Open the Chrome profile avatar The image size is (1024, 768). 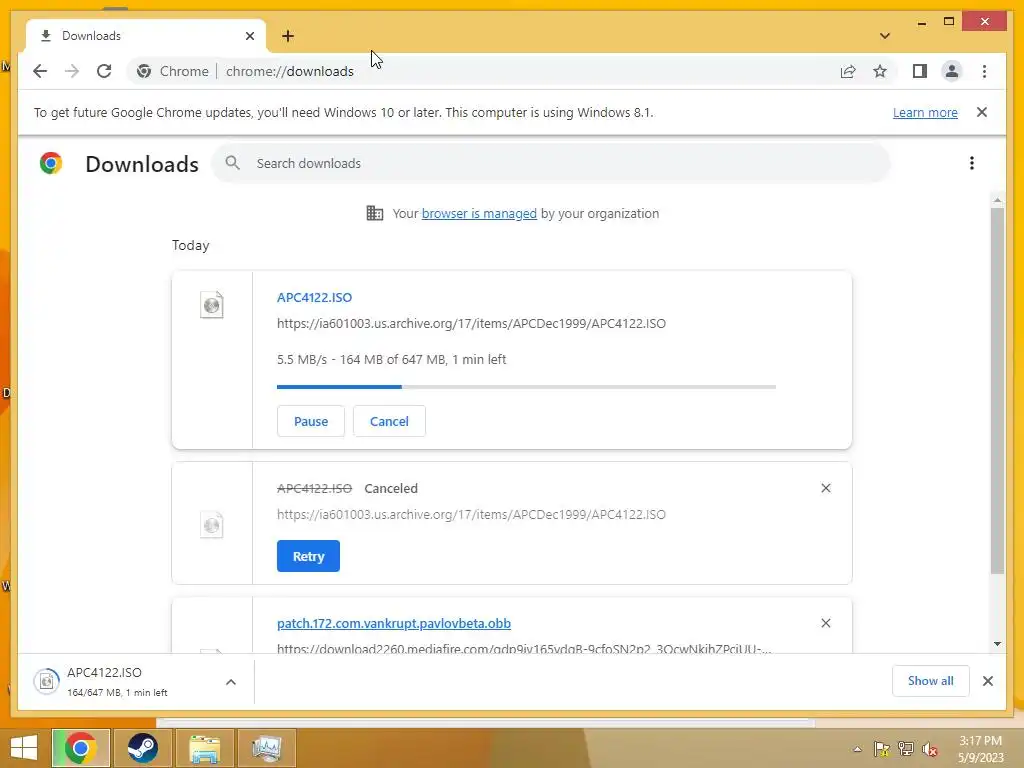pos(952,71)
